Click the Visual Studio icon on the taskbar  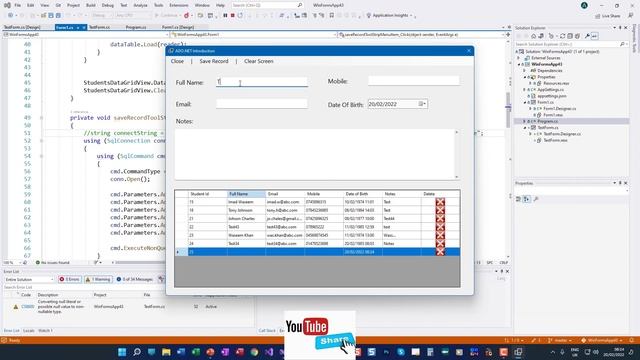269,352
